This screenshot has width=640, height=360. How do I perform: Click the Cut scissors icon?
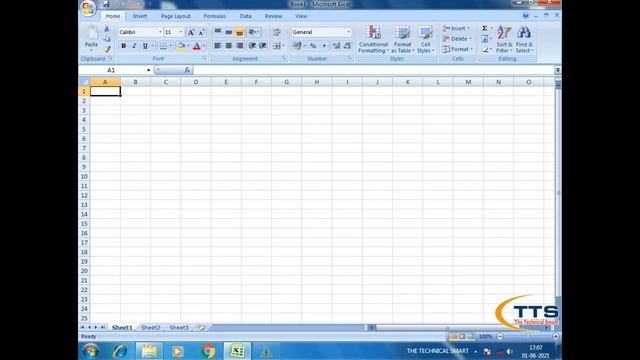pos(107,29)
